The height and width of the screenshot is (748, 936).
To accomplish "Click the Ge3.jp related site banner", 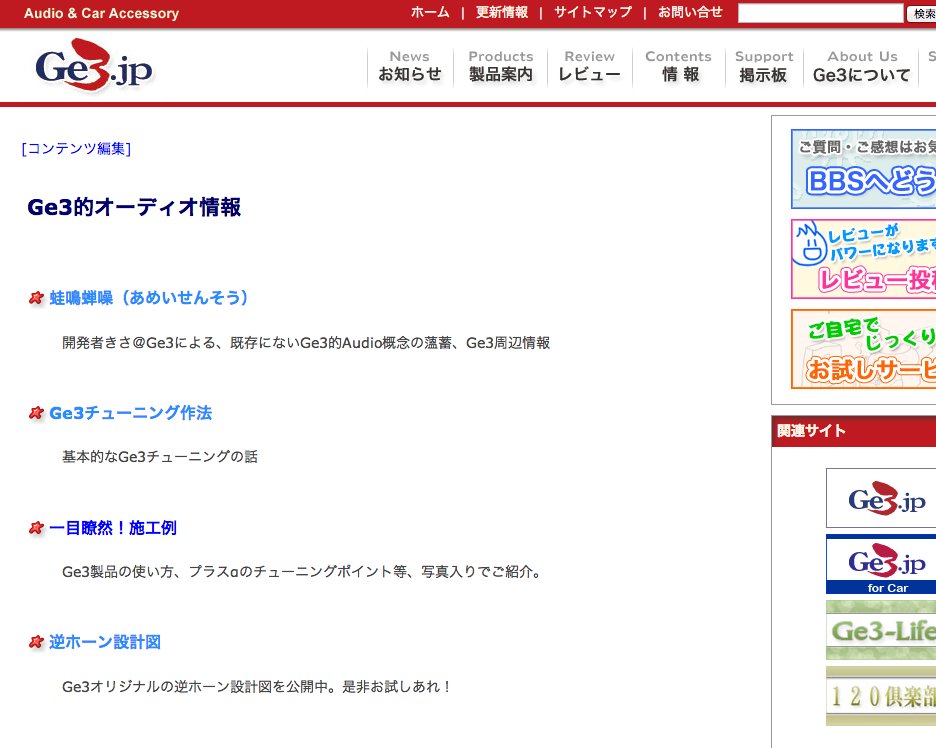I will coord(881,498).
